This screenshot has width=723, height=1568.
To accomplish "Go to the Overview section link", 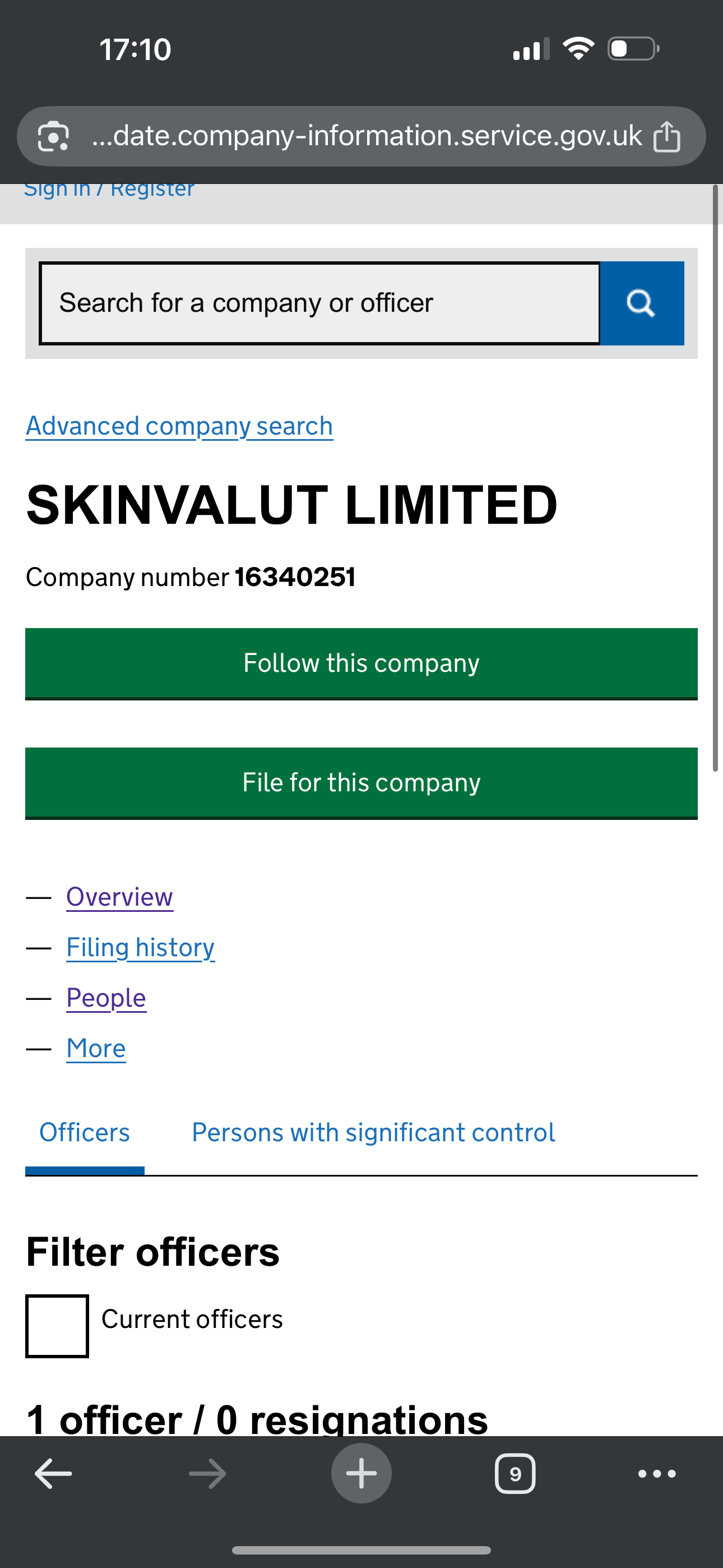I will point(119,897).
